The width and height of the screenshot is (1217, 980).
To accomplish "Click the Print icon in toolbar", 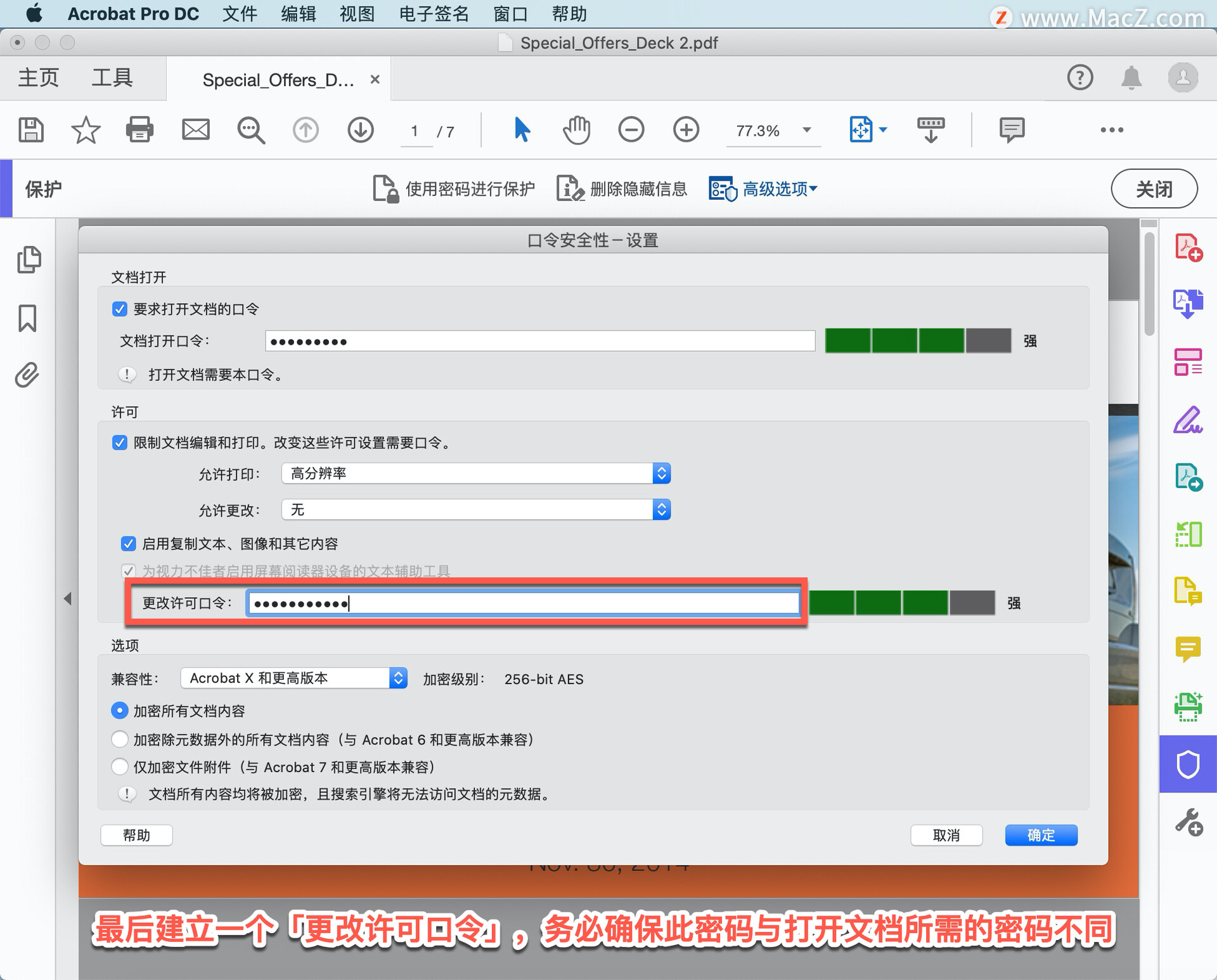I will pos(139,130).
